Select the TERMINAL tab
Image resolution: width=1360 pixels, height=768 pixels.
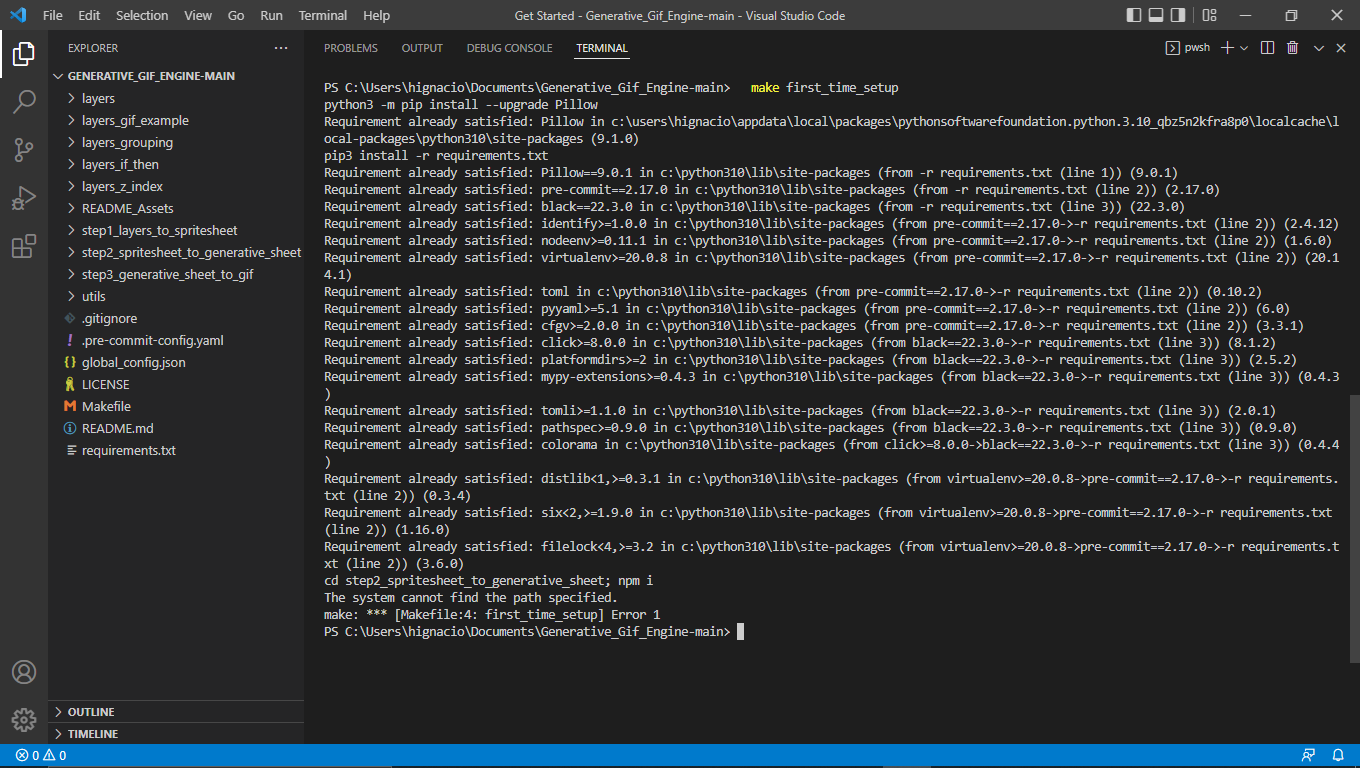coord(602,48)
